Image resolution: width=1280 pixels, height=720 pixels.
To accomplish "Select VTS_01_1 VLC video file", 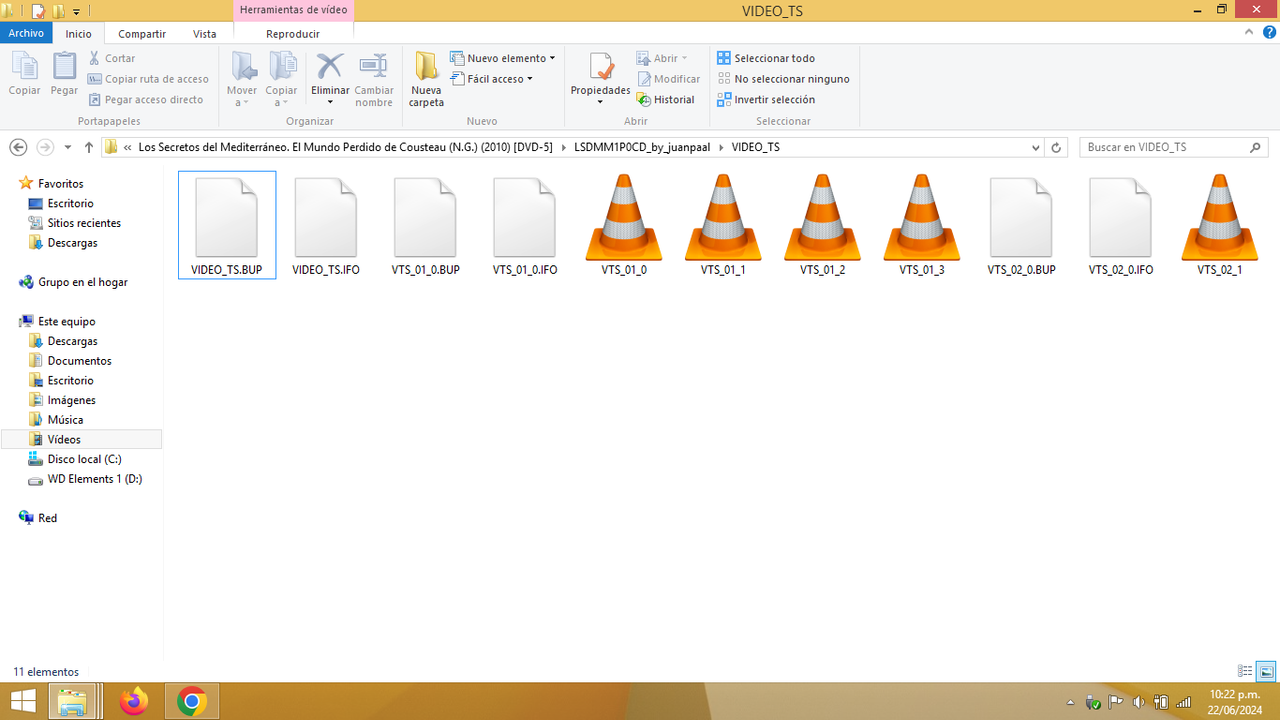I will click(723, 225).
